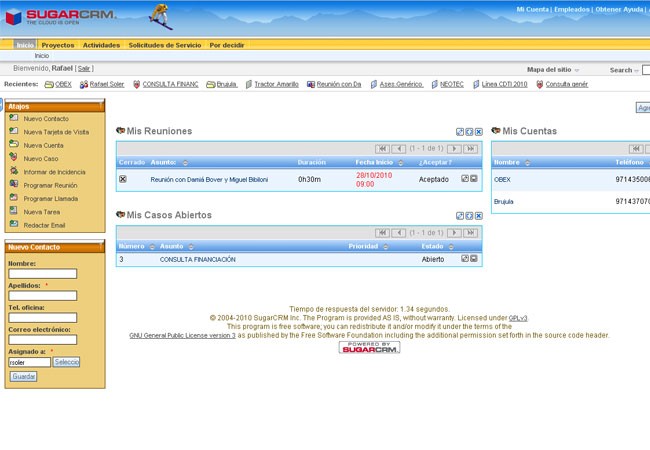Open the Solicitudes de Servicio tab
This screenshot has width=650, height=450.
165,45
